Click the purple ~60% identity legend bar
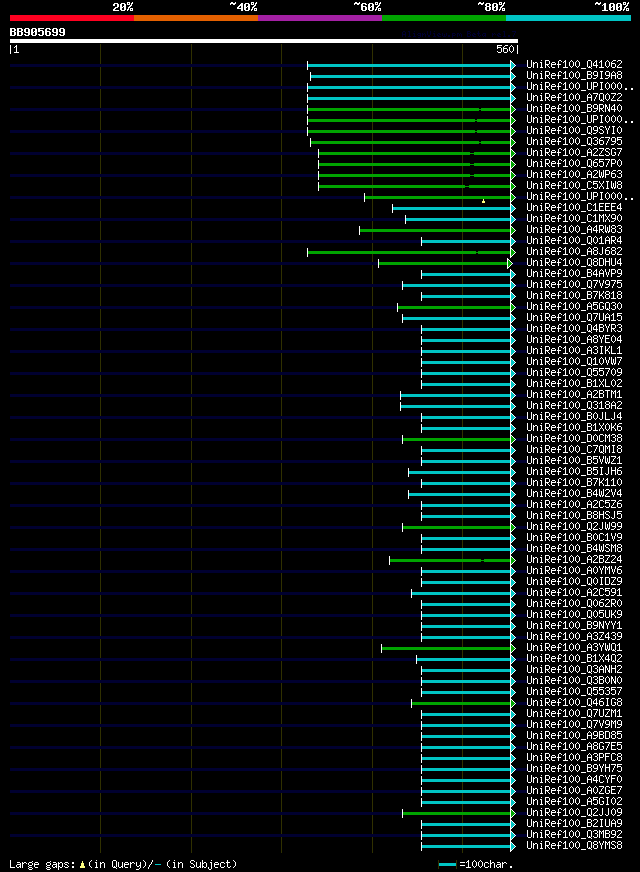 point(320,18)
